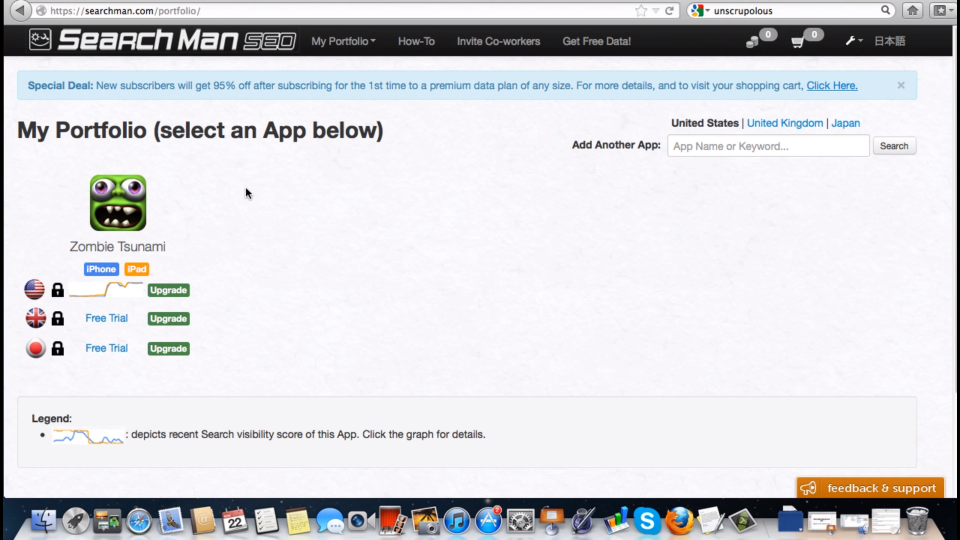The height and width of the screenshot is (540, 960).
Task: Click the search magnifier icon in browser
Action: (x=885, y=10)
